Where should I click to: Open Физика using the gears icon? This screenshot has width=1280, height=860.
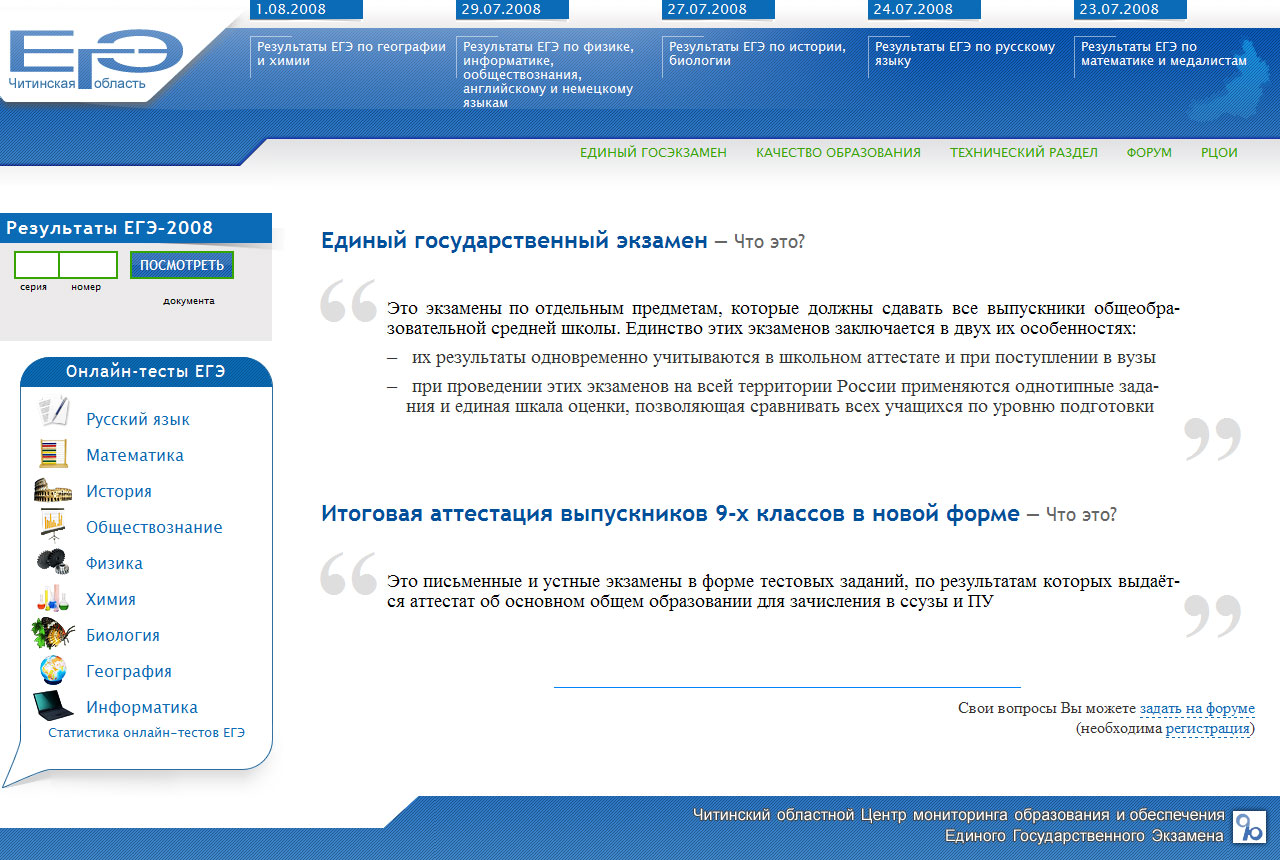[x=52, y=562]
